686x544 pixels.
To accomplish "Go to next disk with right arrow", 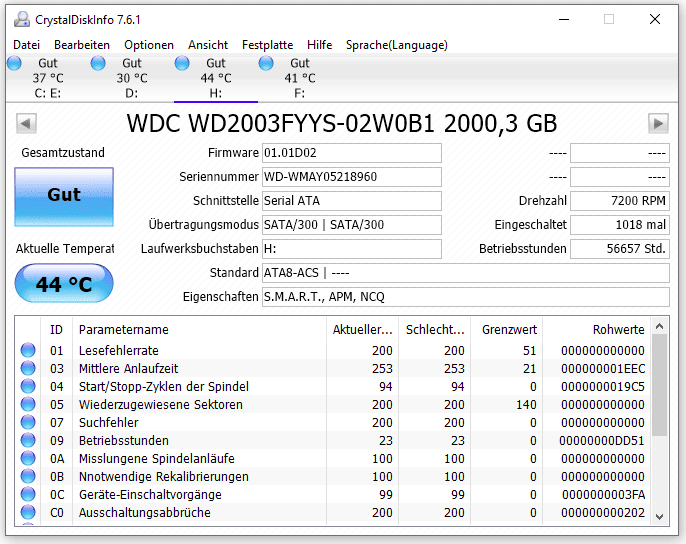I will point(658,123).
